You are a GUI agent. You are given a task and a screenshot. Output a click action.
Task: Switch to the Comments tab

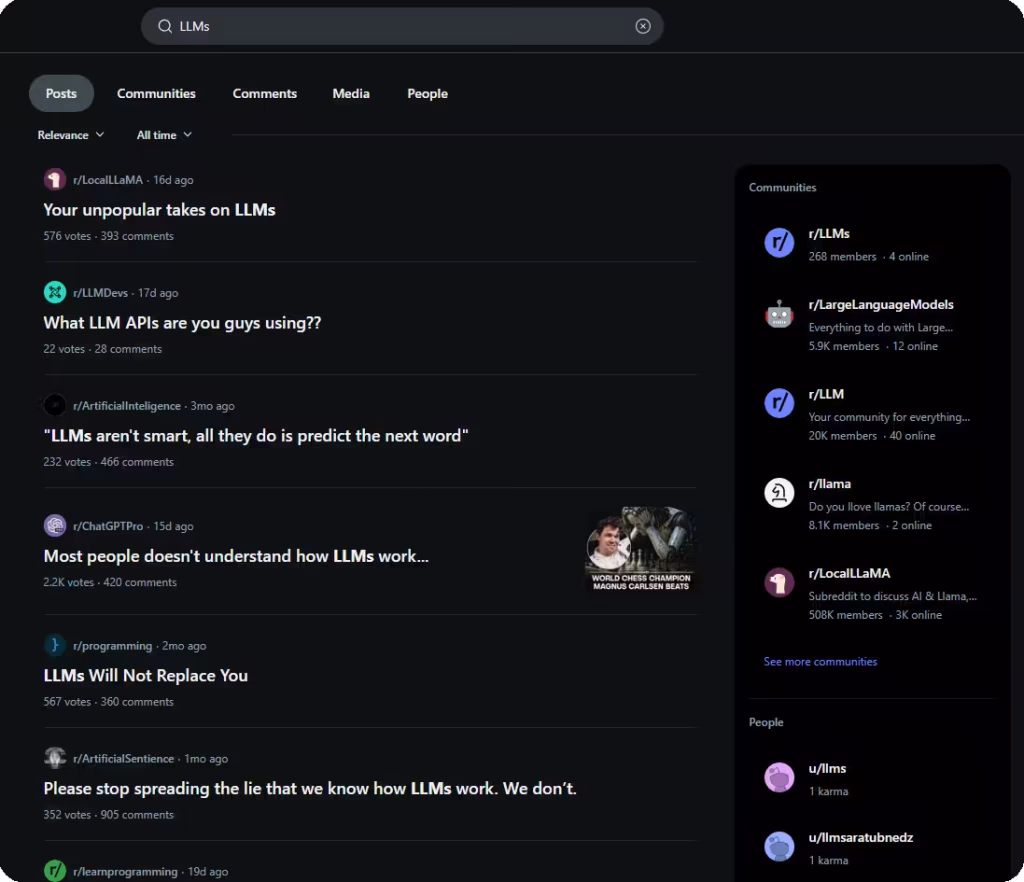pos(264,93)
